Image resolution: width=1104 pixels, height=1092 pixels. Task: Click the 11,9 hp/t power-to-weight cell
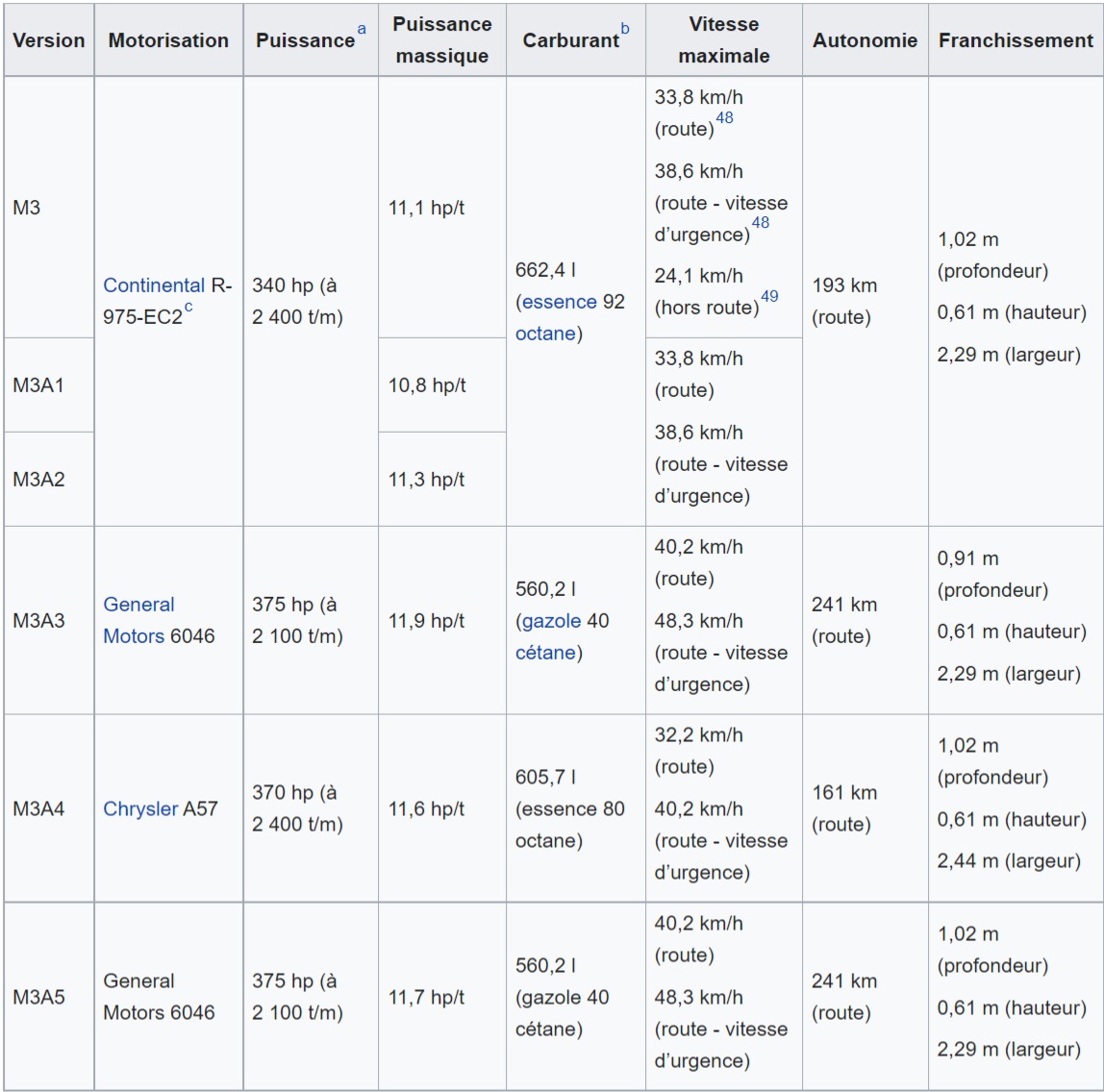[426, 621]
